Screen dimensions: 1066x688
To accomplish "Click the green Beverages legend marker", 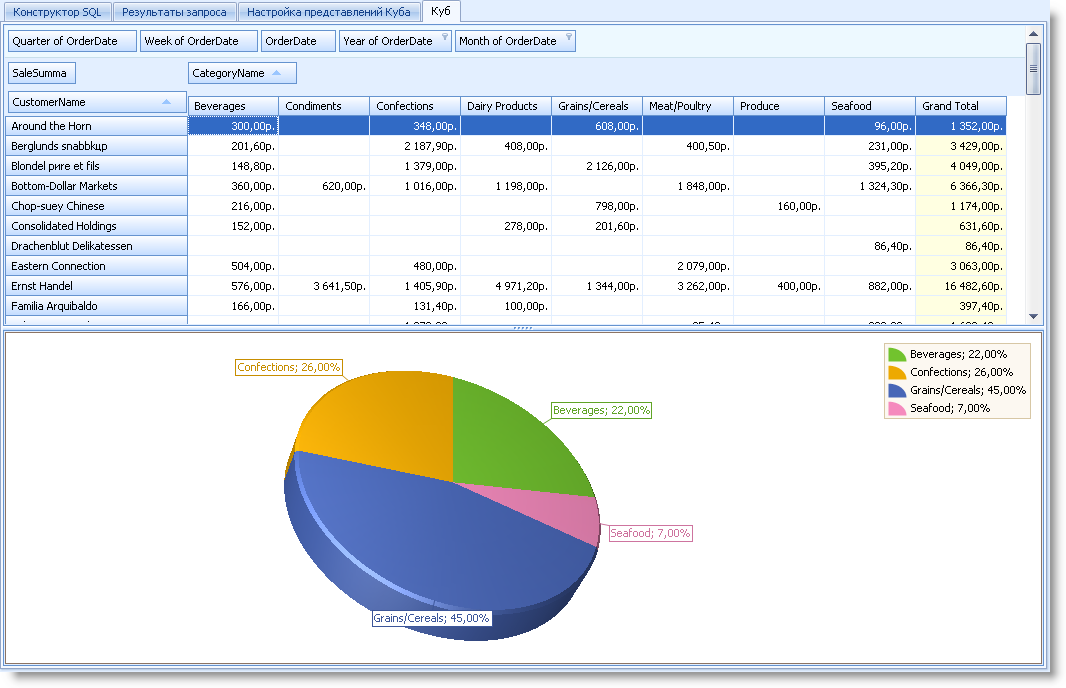I will 897,355.
